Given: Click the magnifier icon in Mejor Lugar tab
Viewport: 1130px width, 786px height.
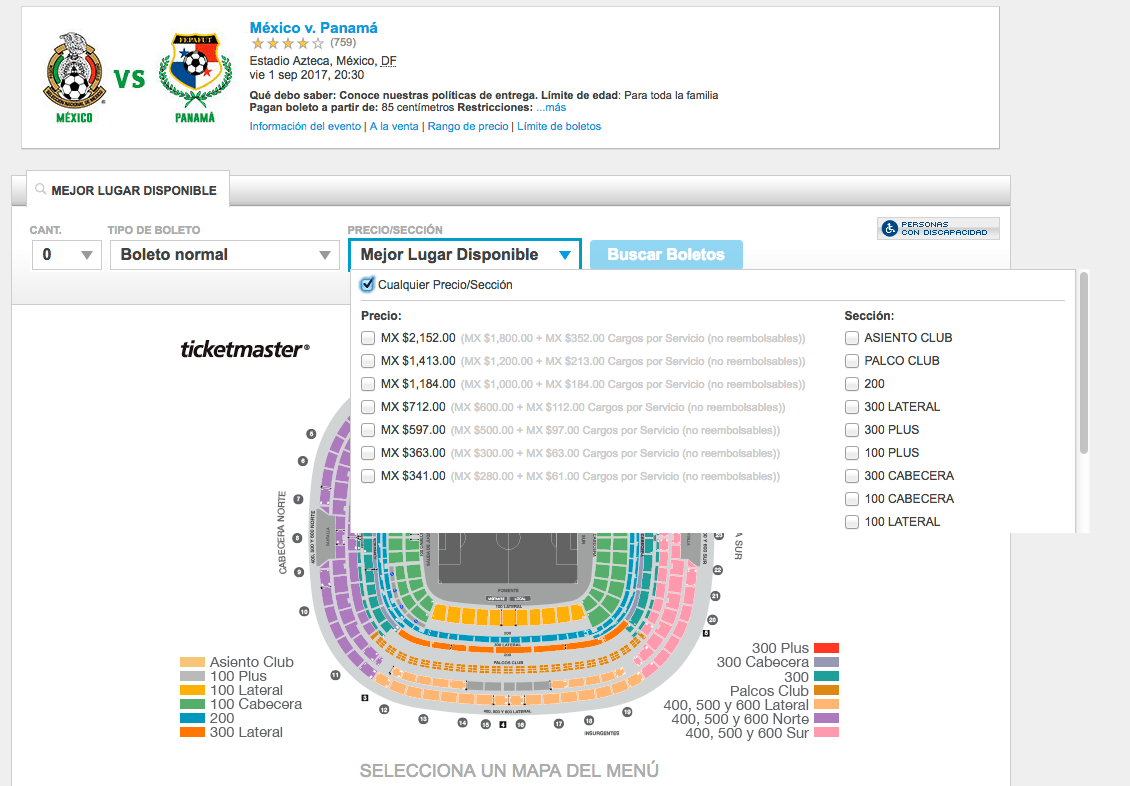Looking at the screenshot, I should point(40,189).
